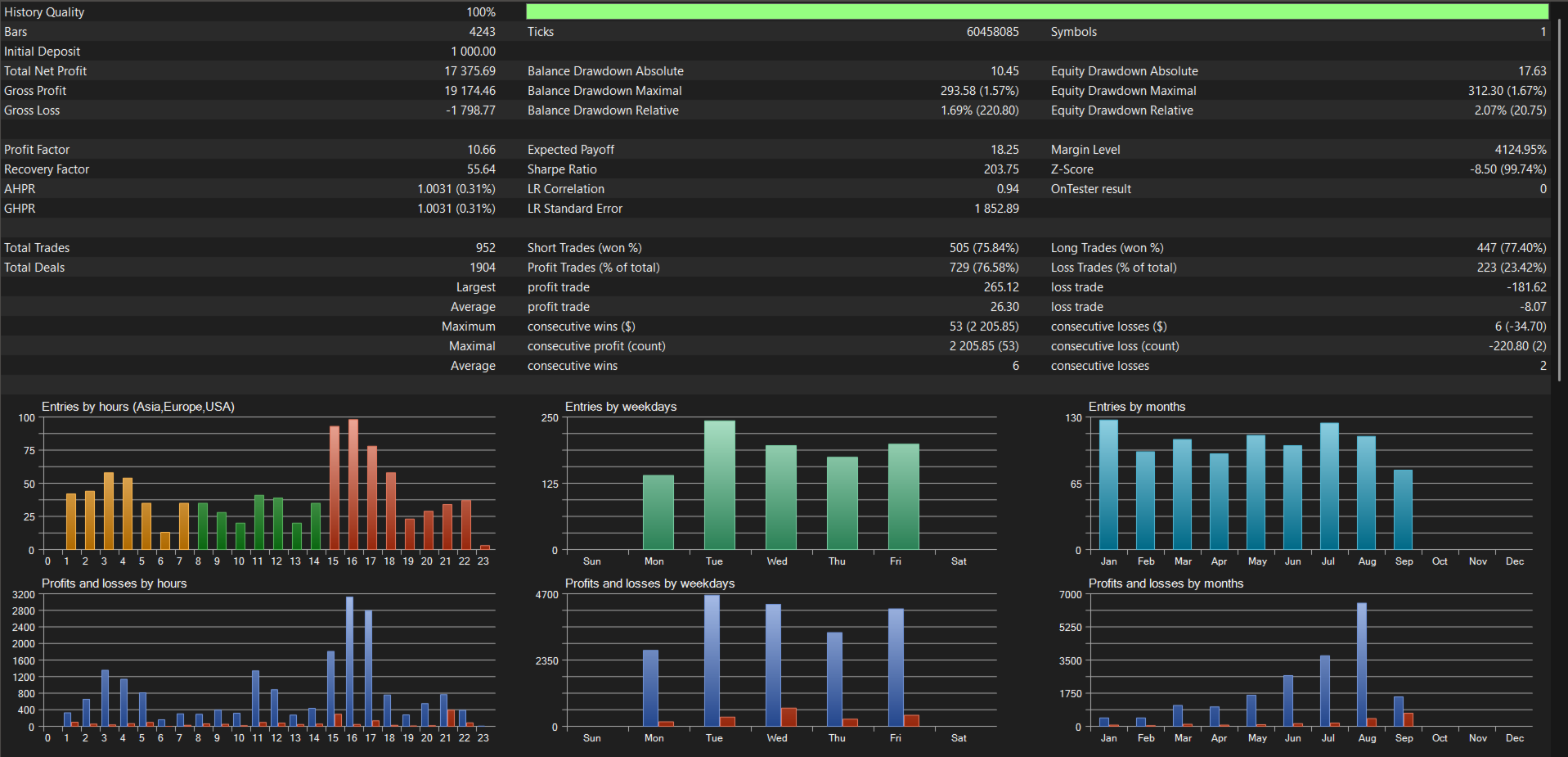Click the Sep bar in Entries by months
This screenshot has height=757, width=1568.
[x=1403, y=510]
